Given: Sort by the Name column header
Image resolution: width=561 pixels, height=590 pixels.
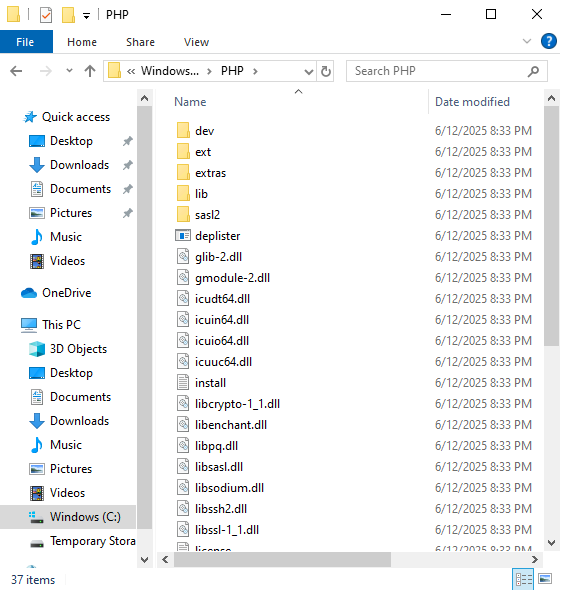Looking at the screenshot, I should point(190,102).
